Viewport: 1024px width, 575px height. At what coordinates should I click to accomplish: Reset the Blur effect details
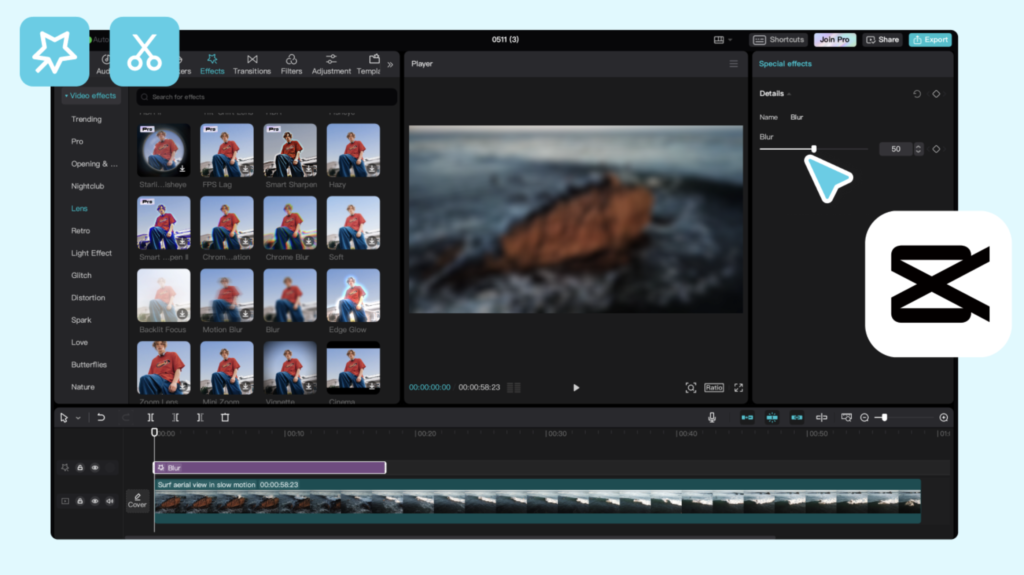click(917, 94)
